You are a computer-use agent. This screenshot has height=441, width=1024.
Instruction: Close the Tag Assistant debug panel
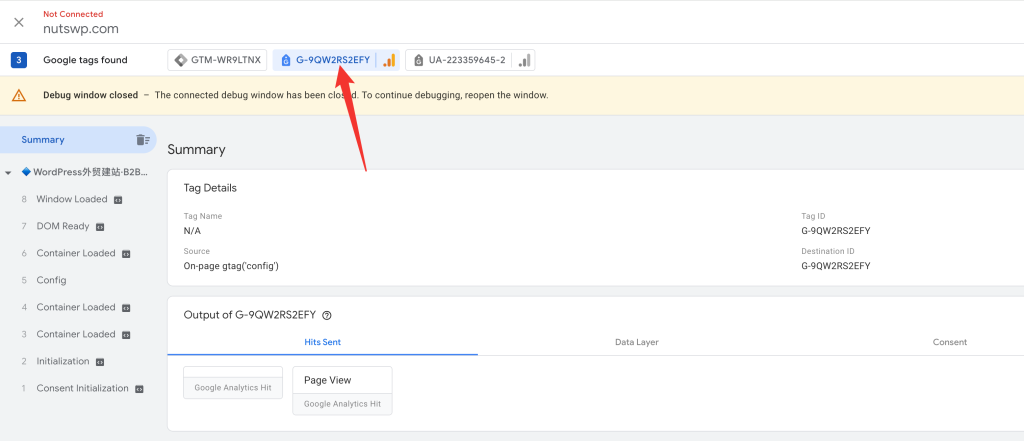tap(19, 22)
